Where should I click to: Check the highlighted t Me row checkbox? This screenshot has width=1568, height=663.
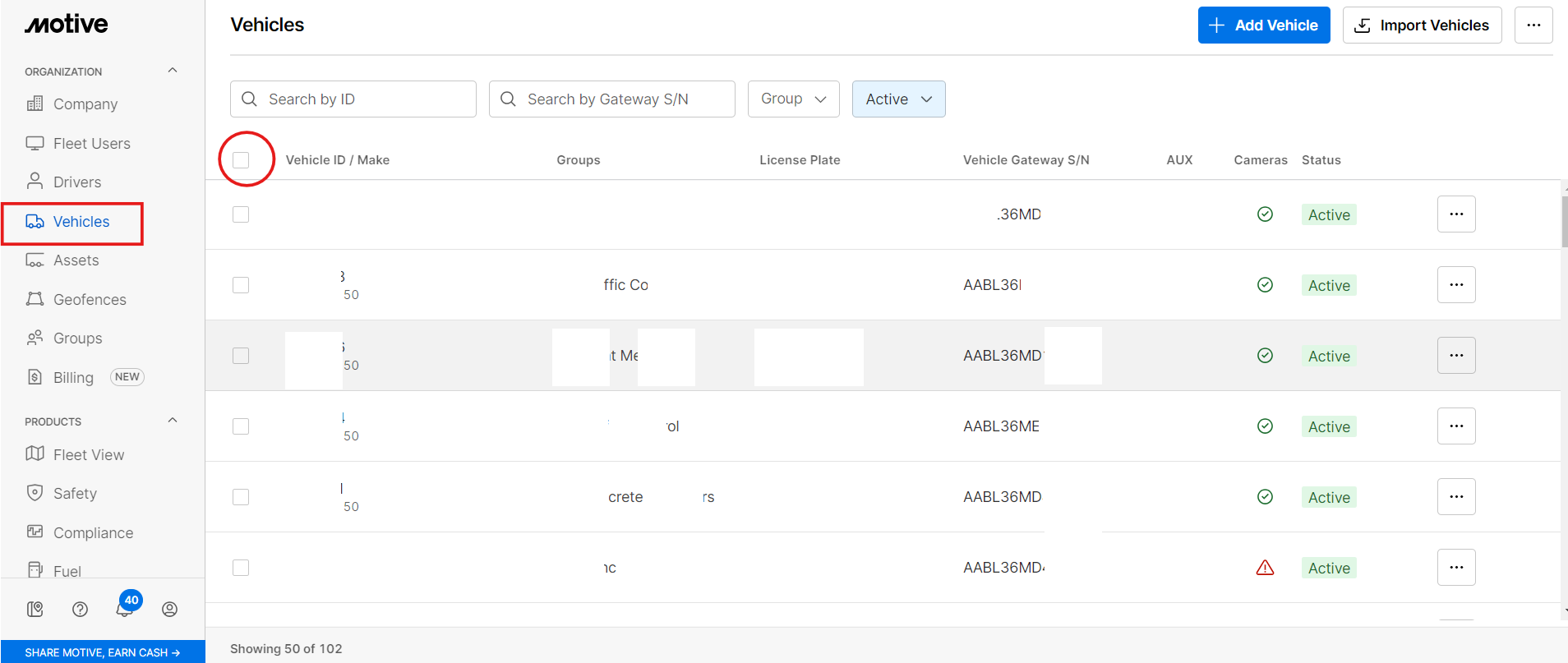pyautogui.click(x=241, y=355)
